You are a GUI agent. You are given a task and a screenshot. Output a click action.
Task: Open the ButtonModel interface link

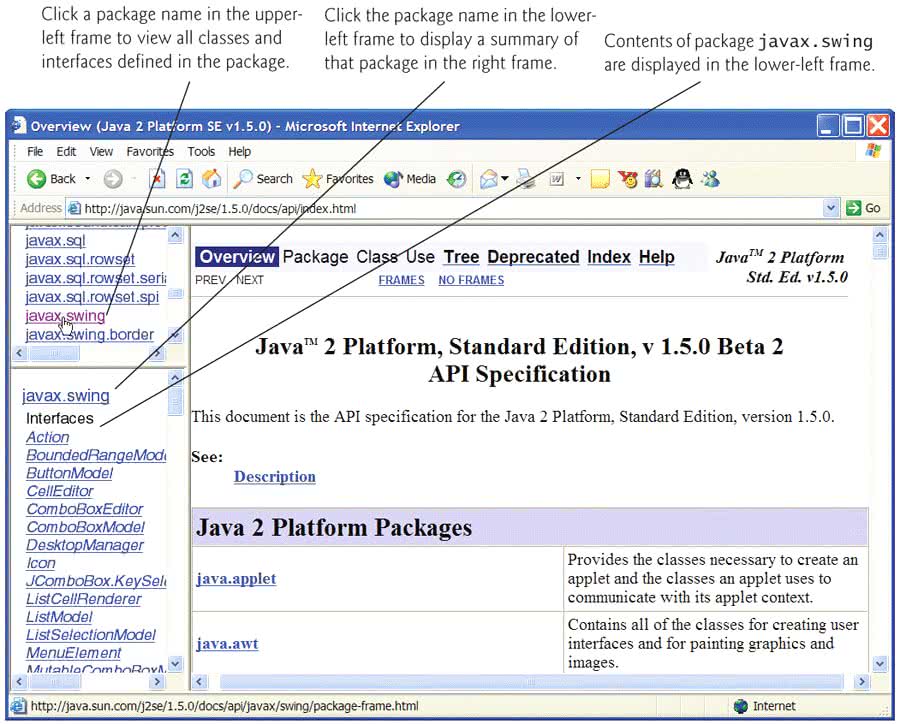click(x=69, y=473)
